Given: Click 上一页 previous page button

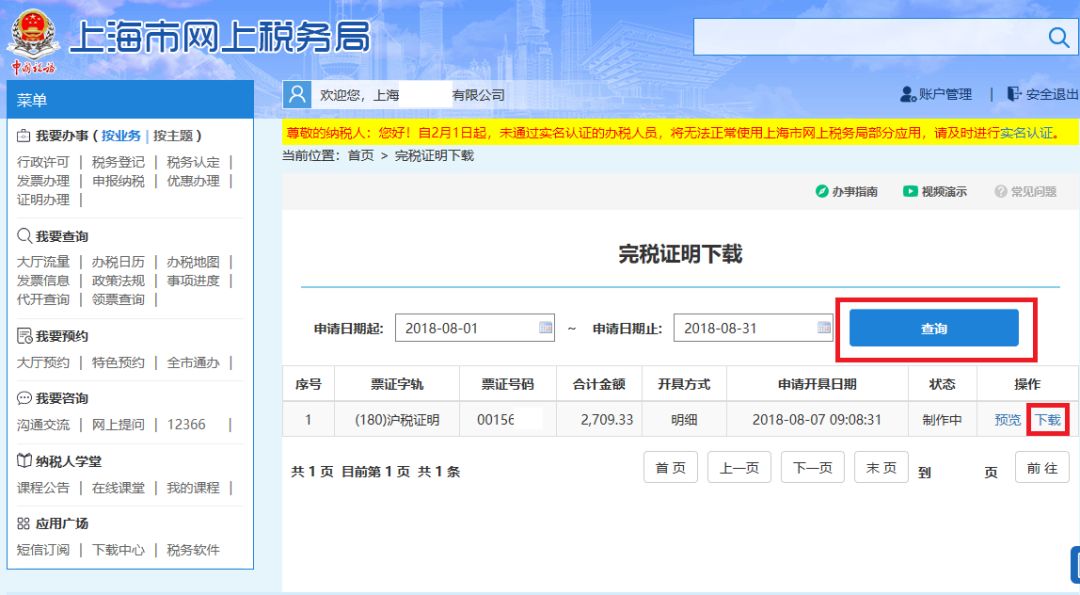Looking at the screenshot, I should (739, 468).
